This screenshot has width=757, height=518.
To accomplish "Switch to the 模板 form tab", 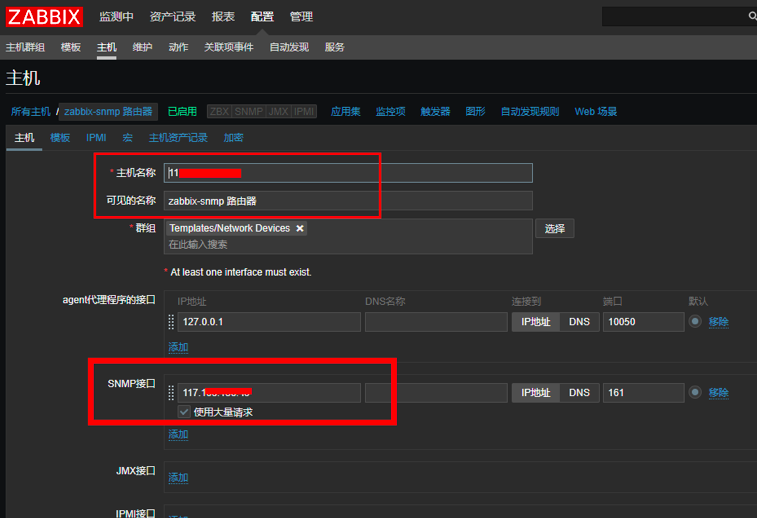I will pyautogui.click(x=60, y=138).
